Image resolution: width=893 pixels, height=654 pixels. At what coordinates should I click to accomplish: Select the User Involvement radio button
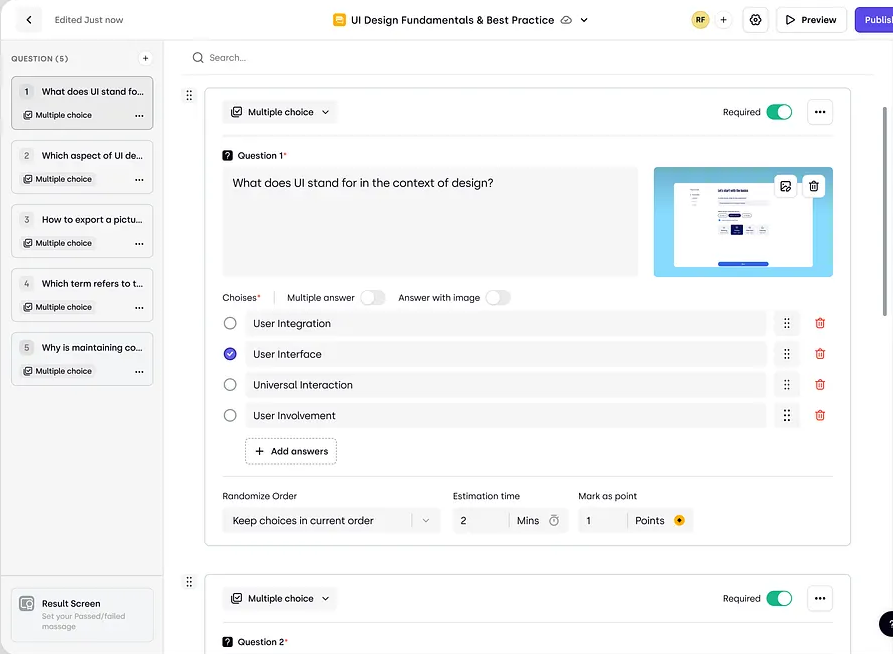click(x=230, y=415)
